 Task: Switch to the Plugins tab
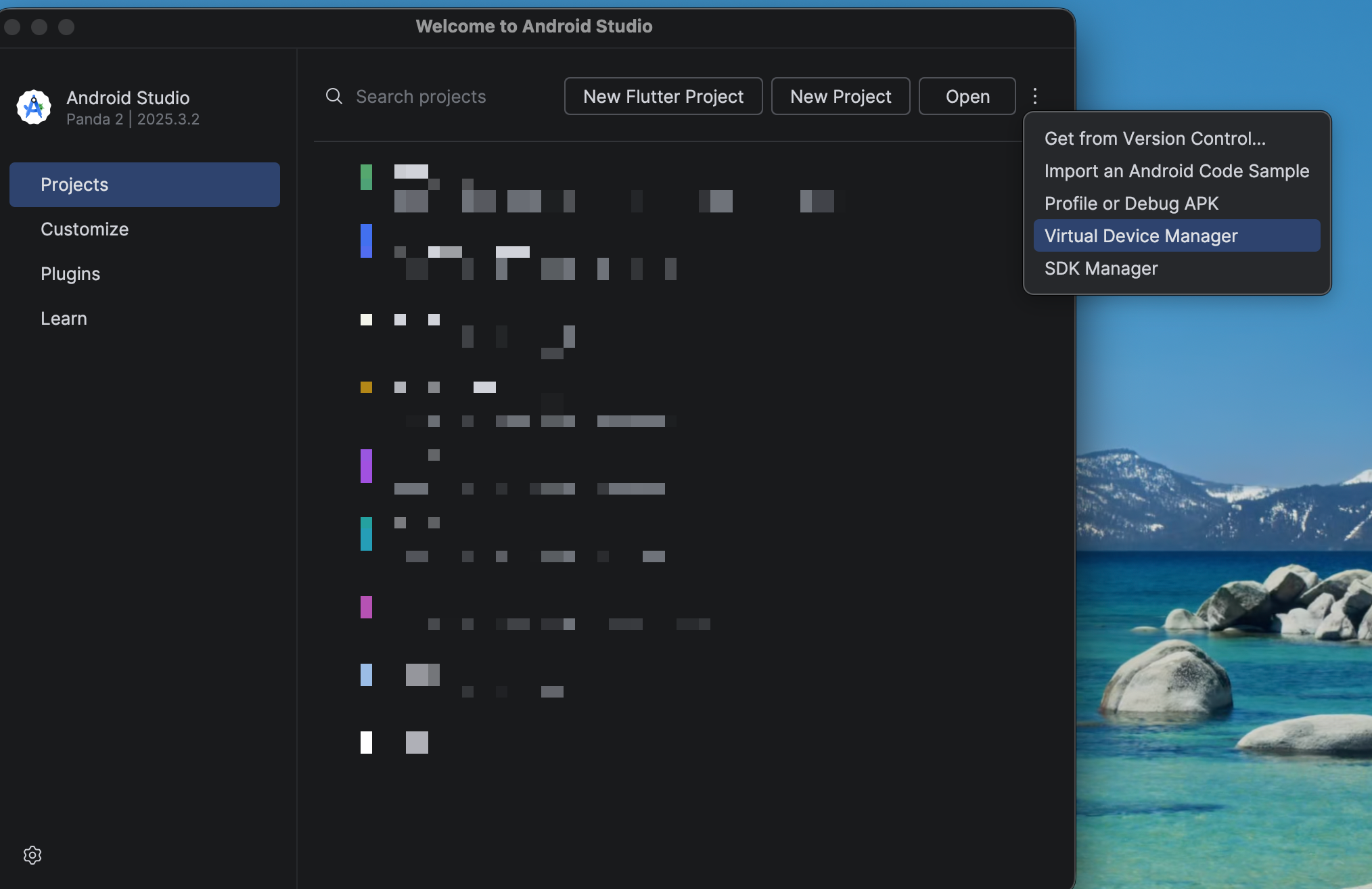70,274
